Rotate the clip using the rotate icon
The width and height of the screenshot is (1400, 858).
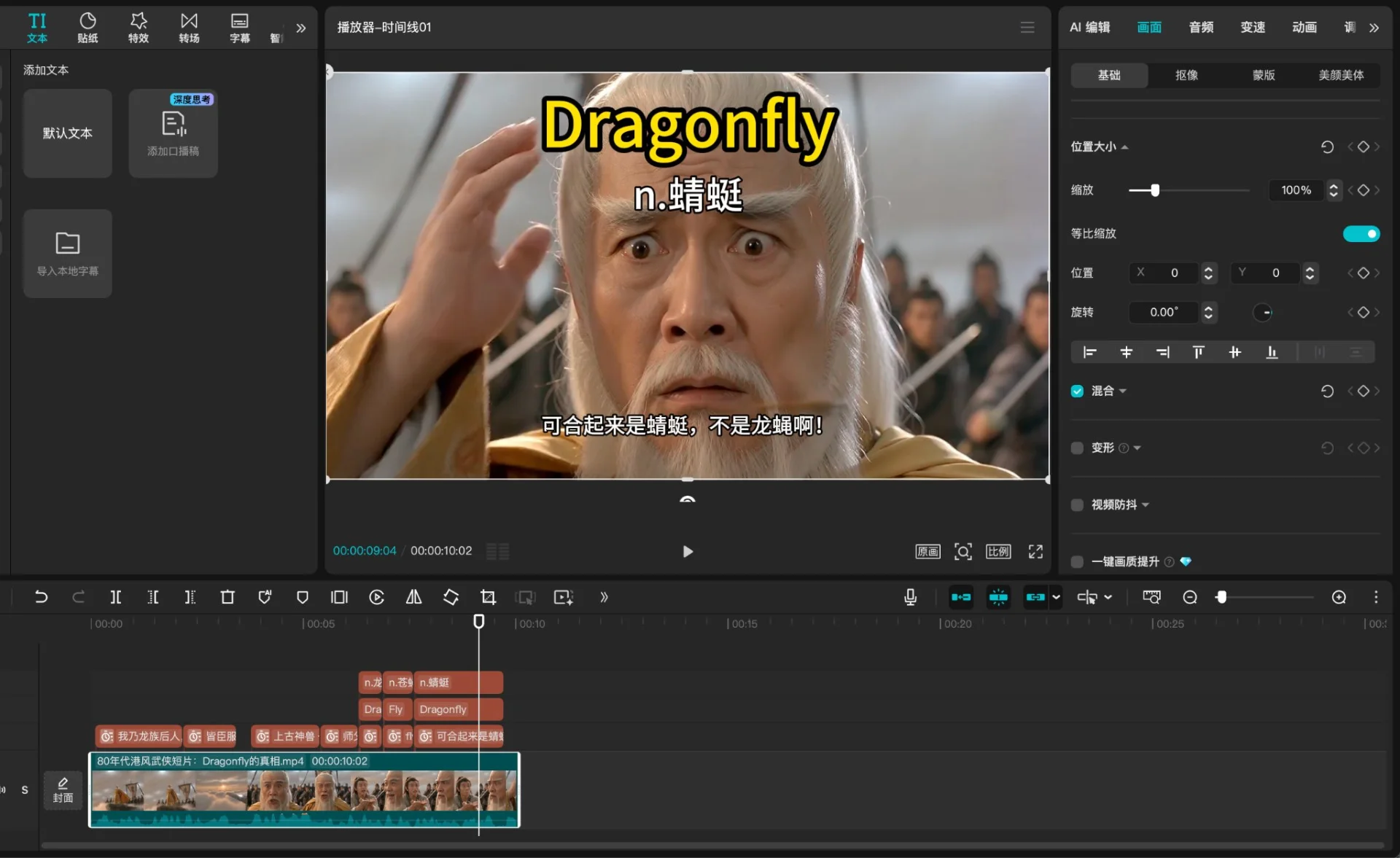pos(451,598)
